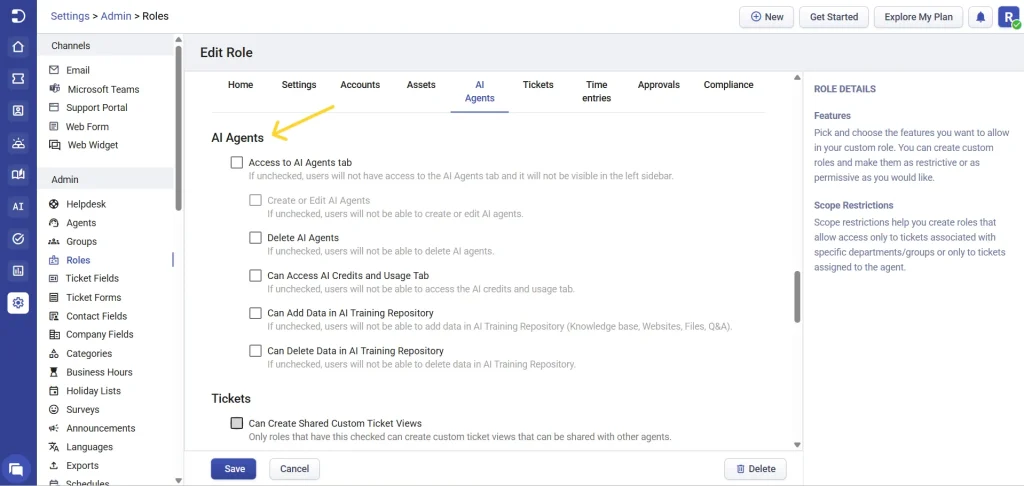This screenshot has height=486, width=1024.
Task: Click the New button in header
Action: click(x=767, y=17)
